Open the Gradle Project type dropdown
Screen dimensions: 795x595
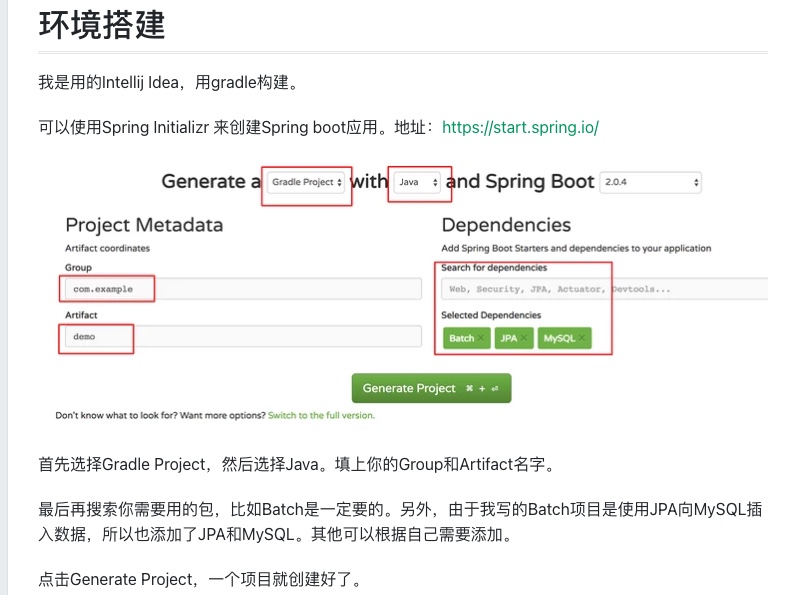[306, 182]
